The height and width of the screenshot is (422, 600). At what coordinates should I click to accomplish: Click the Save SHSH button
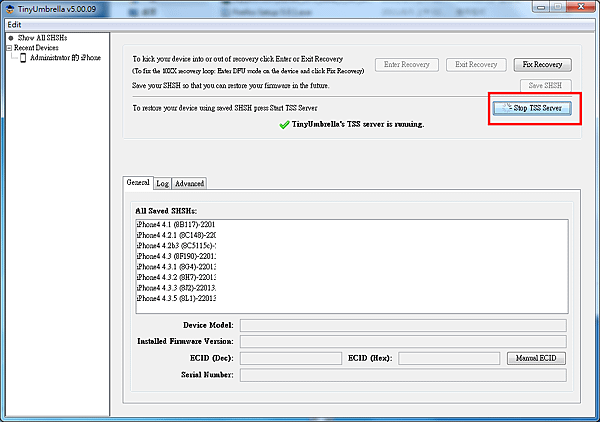tap(545, 86)
